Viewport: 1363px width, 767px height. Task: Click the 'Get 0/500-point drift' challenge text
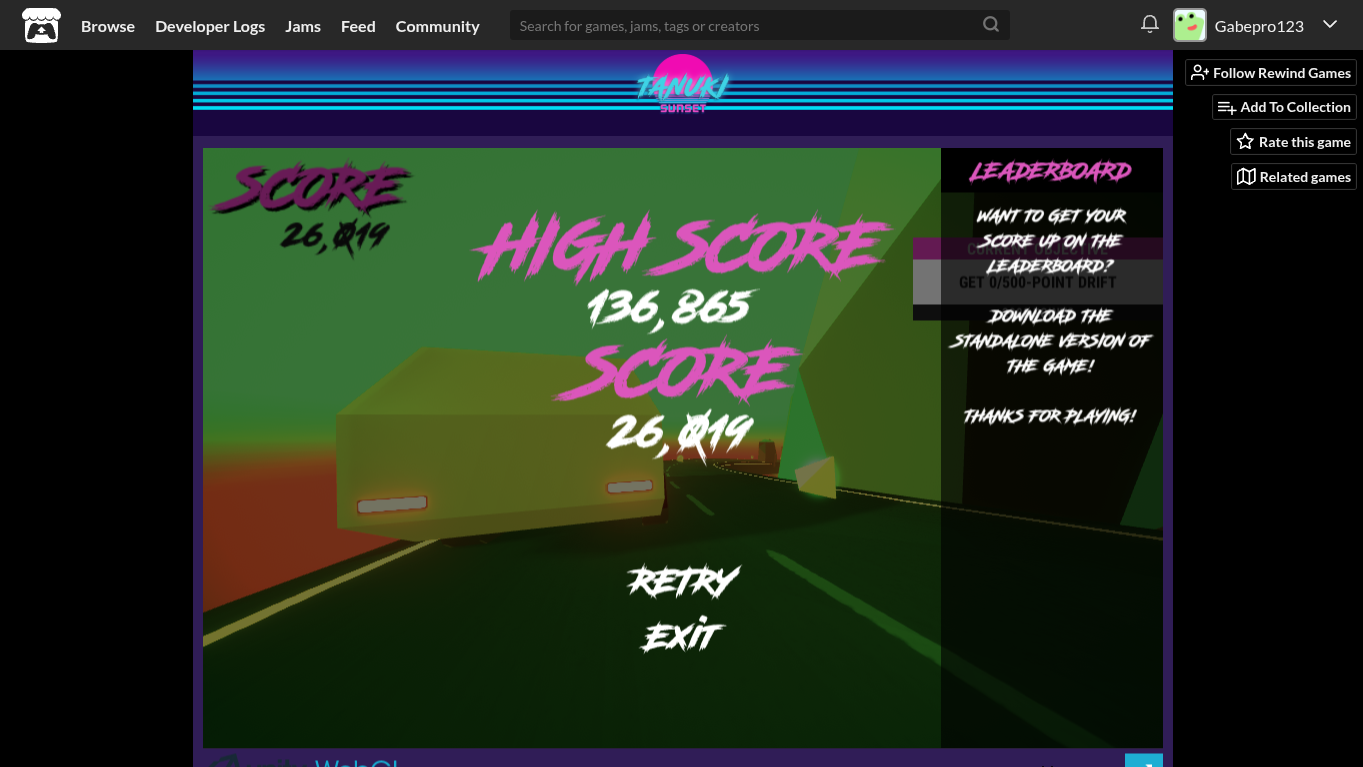click(1037, 282)
